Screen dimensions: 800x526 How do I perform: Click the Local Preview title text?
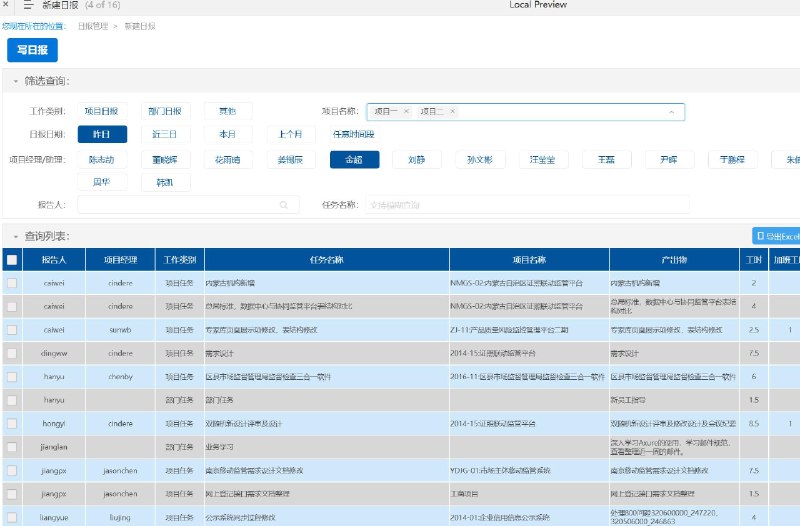pos(538,5)
